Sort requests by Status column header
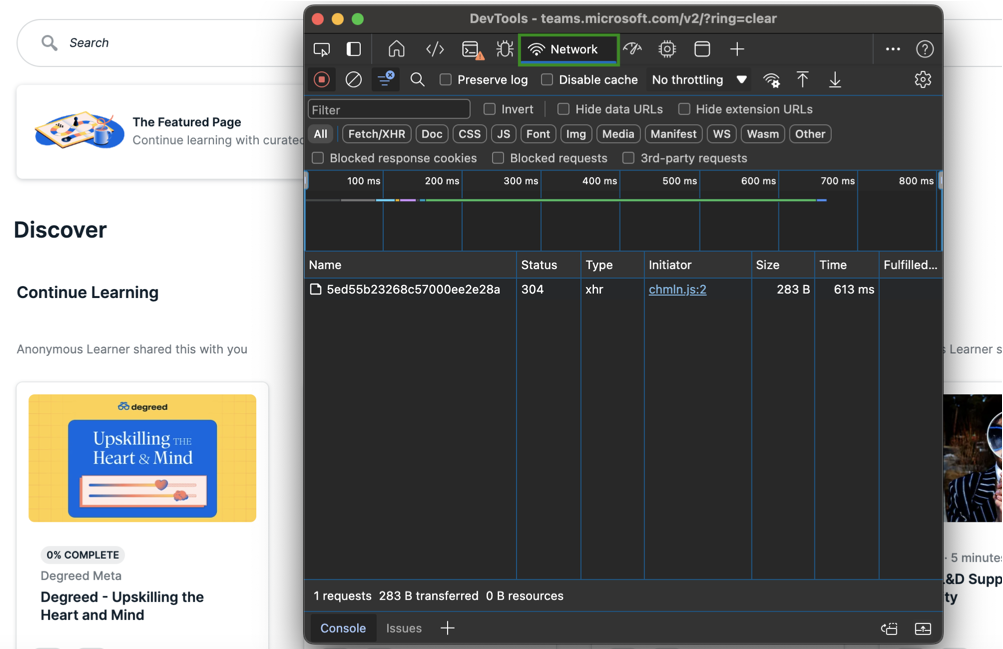This screenshot has height=649, width=1003. coord(548,265)
